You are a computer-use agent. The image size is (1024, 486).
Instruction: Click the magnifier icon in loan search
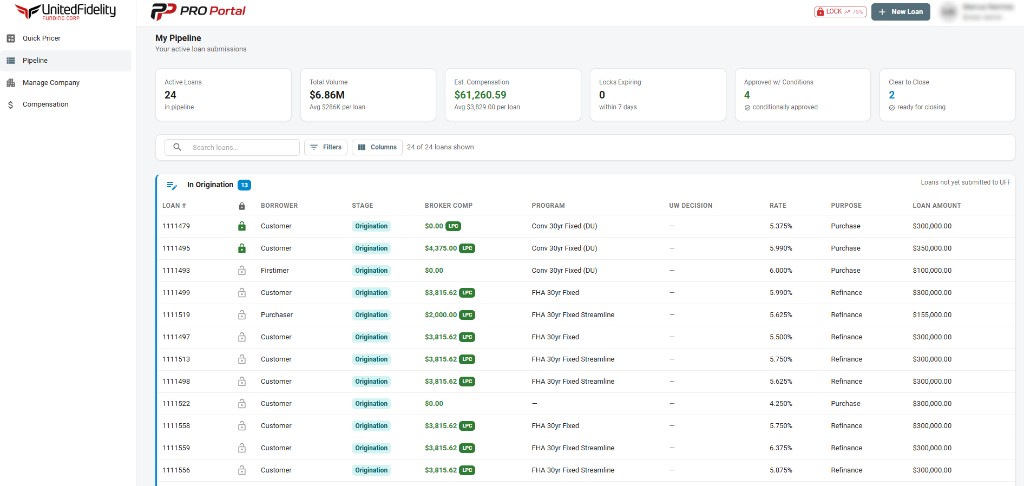point(177,147)
